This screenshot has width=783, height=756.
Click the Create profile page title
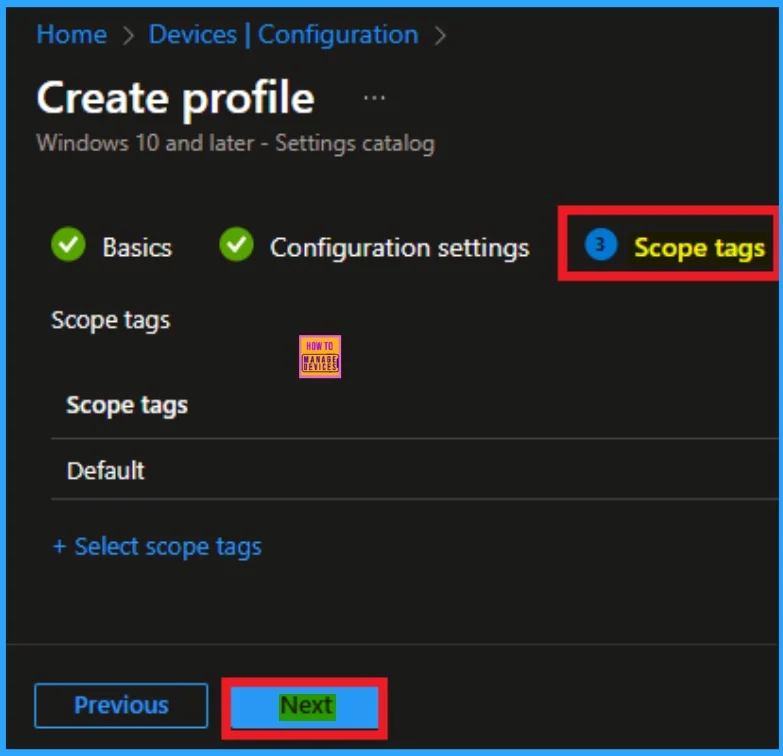tap(176, 98)
